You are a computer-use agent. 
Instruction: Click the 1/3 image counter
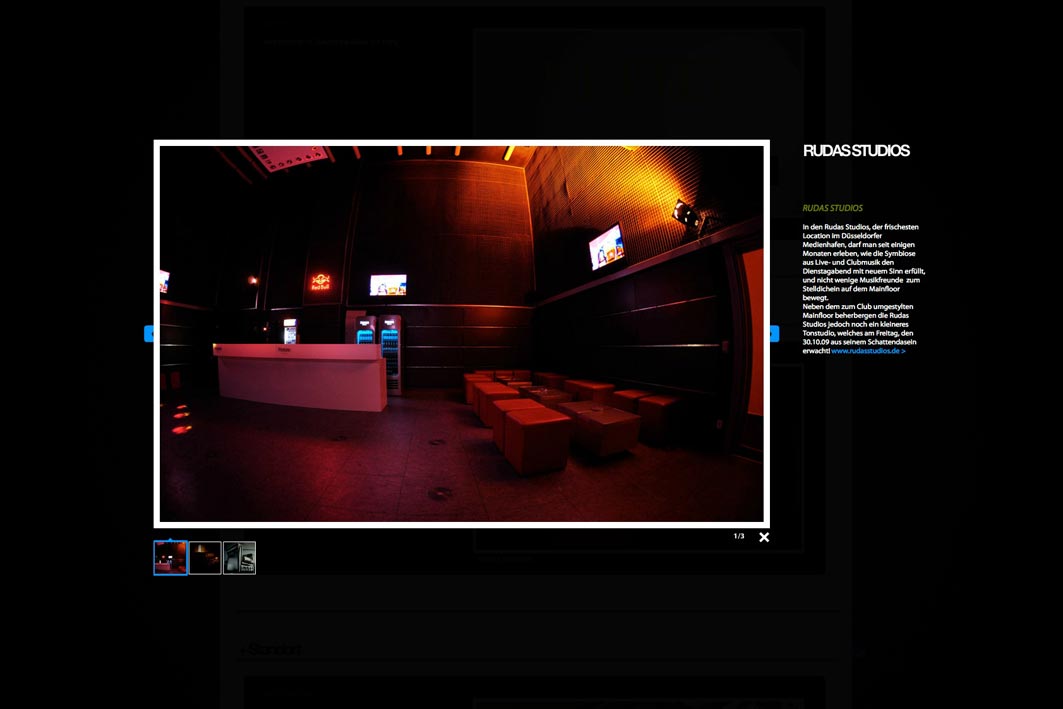(738, 536)
